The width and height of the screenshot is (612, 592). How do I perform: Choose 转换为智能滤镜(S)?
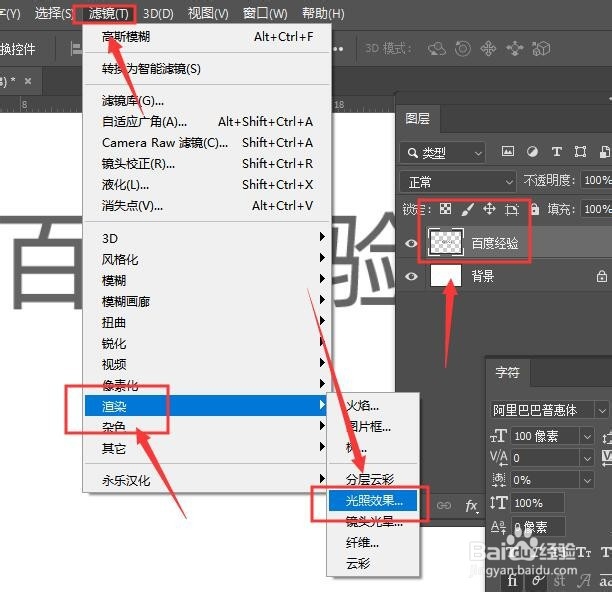click(207, 69)
